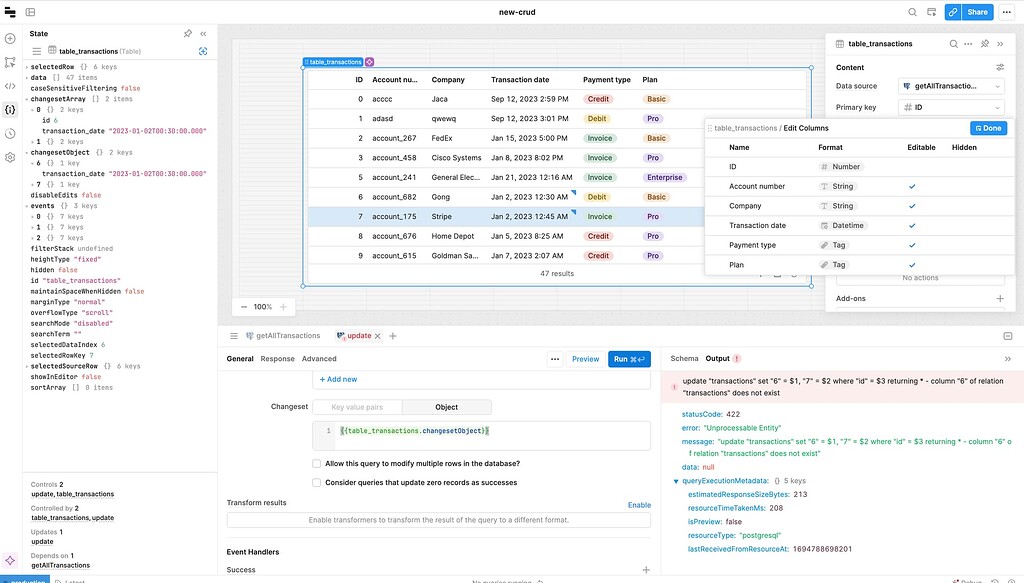Image resolution: width=1024 pixels, height=583 pixels.
Task: Add a Success event handler
Action: tap(646, 570)
